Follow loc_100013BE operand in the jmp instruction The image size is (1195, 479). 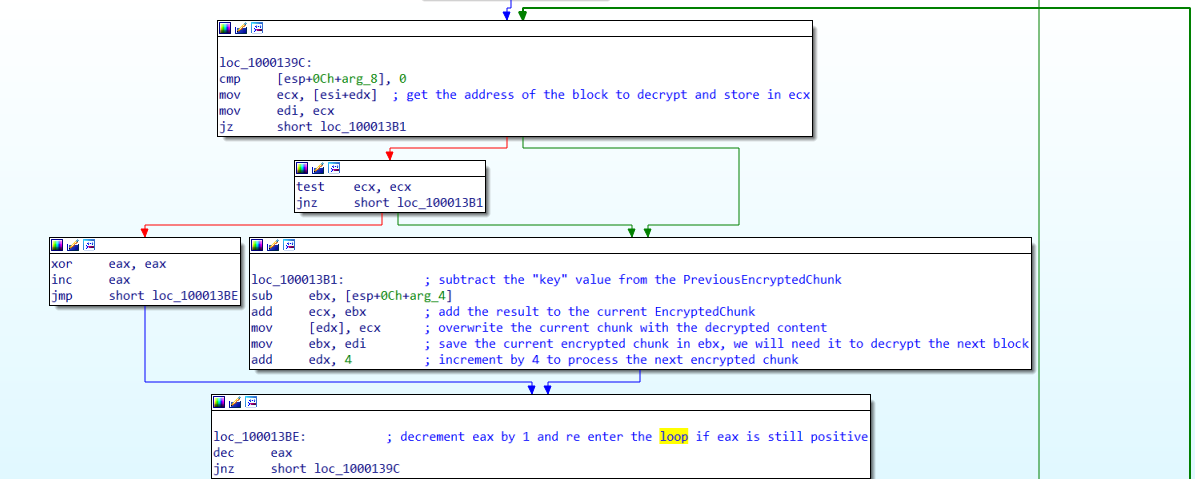193,296
